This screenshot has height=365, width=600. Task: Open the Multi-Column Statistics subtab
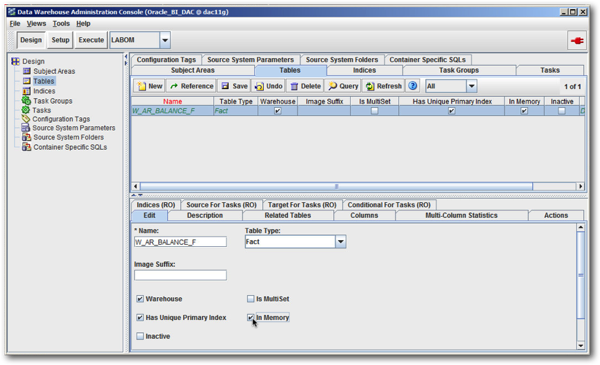click(x=461, y=215)
